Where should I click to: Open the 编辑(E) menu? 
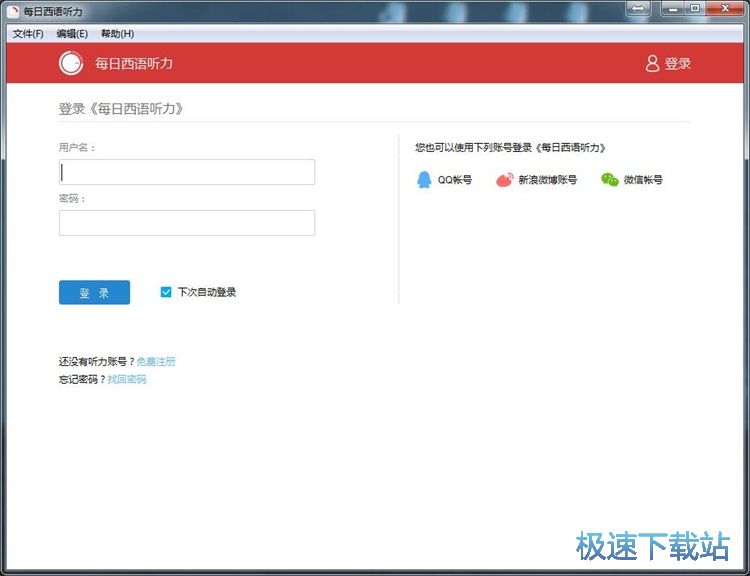[x=72, y=33]
